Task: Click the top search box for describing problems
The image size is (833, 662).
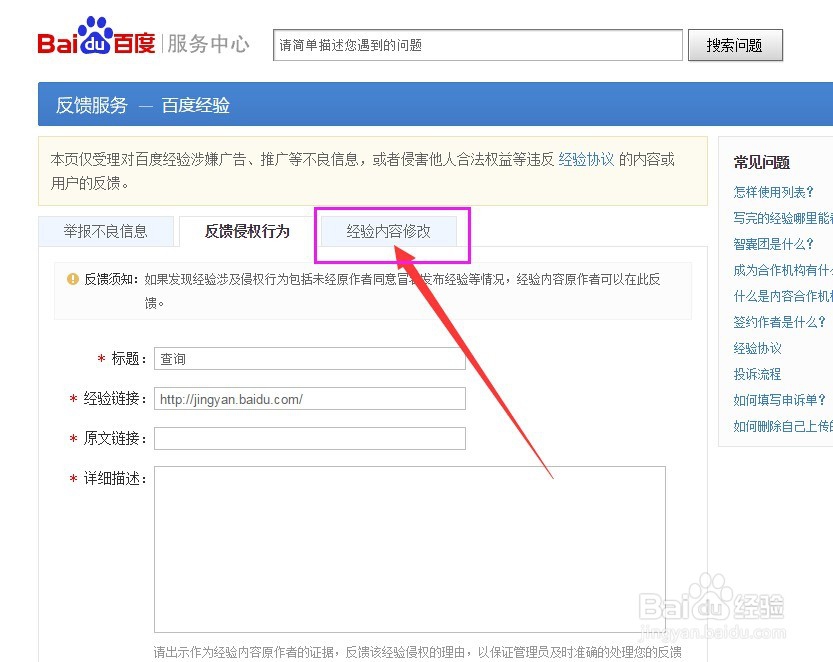Action: pos(477,45)
